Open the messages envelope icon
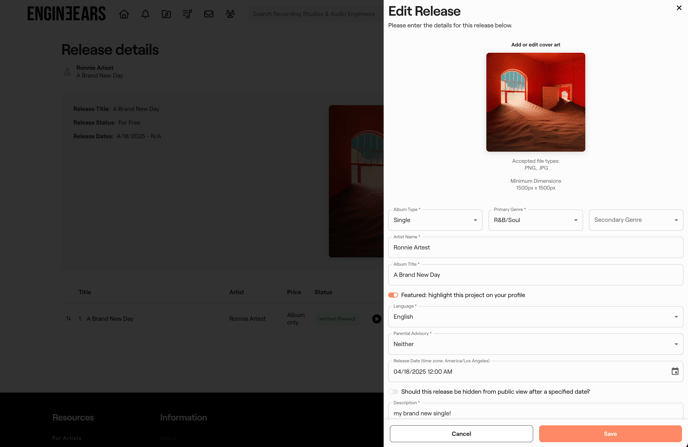The width and height of the screenshot is (688, 447). (209, 14)
